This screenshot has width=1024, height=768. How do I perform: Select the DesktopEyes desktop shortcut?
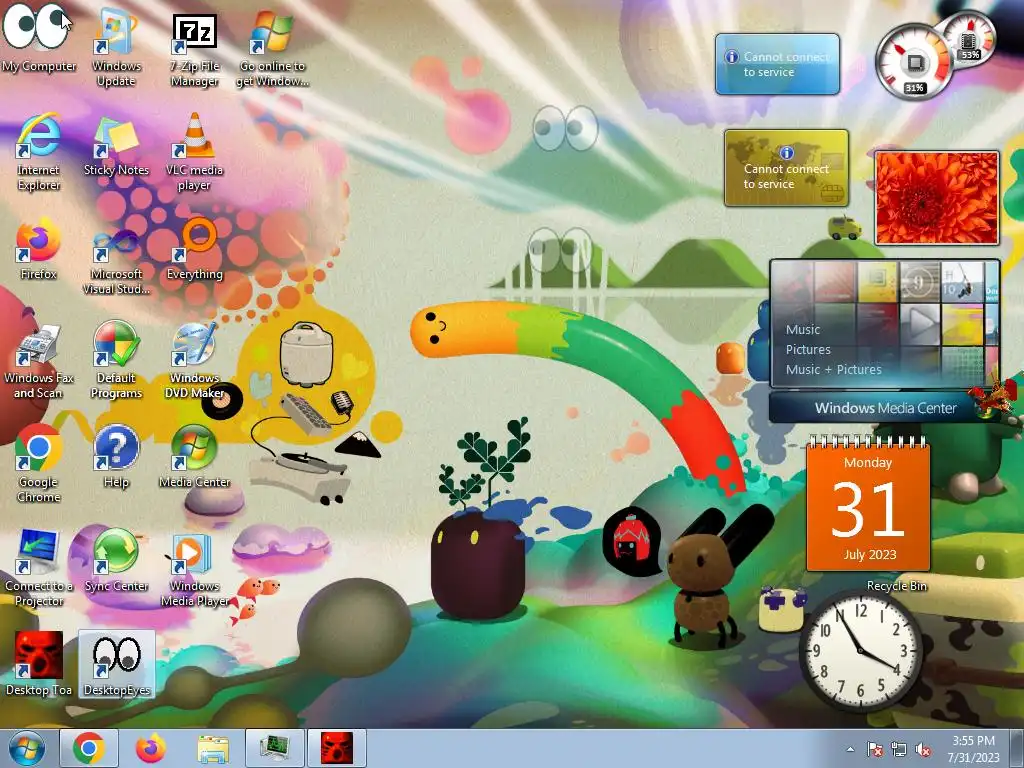pos(116,664)
